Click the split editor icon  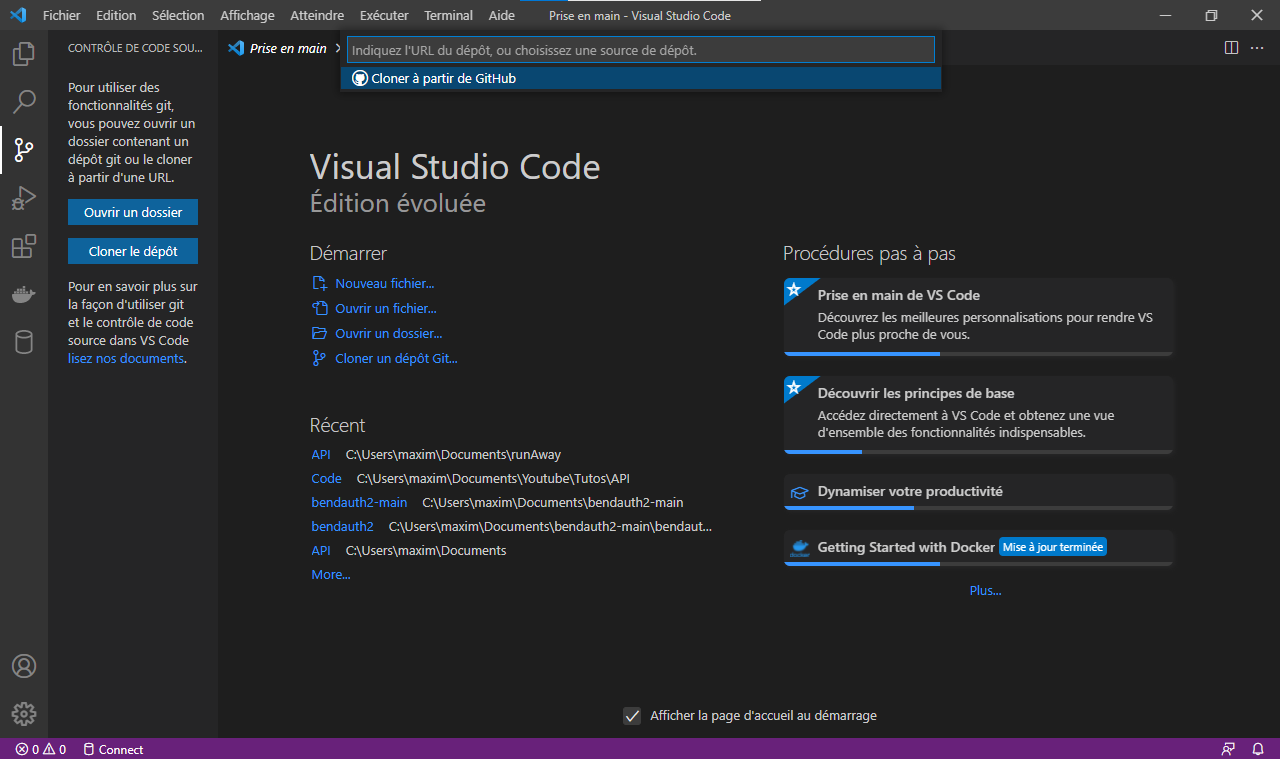point(1231,48)
